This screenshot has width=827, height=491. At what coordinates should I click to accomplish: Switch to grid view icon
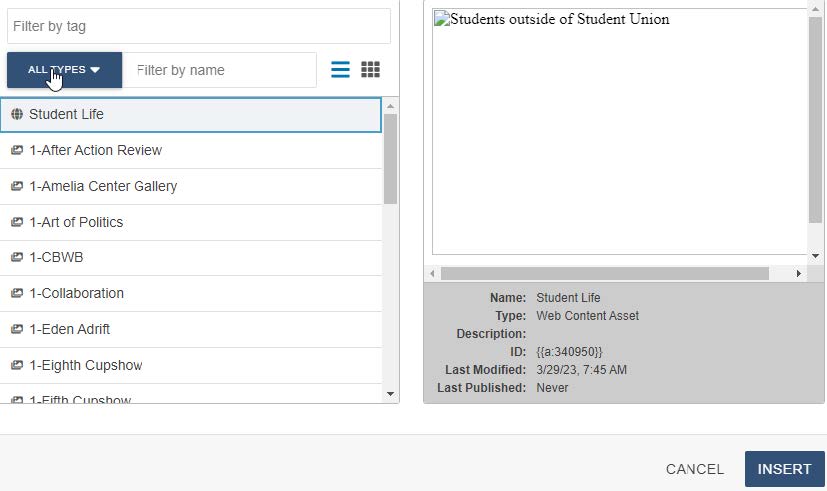tap(370, 70)
